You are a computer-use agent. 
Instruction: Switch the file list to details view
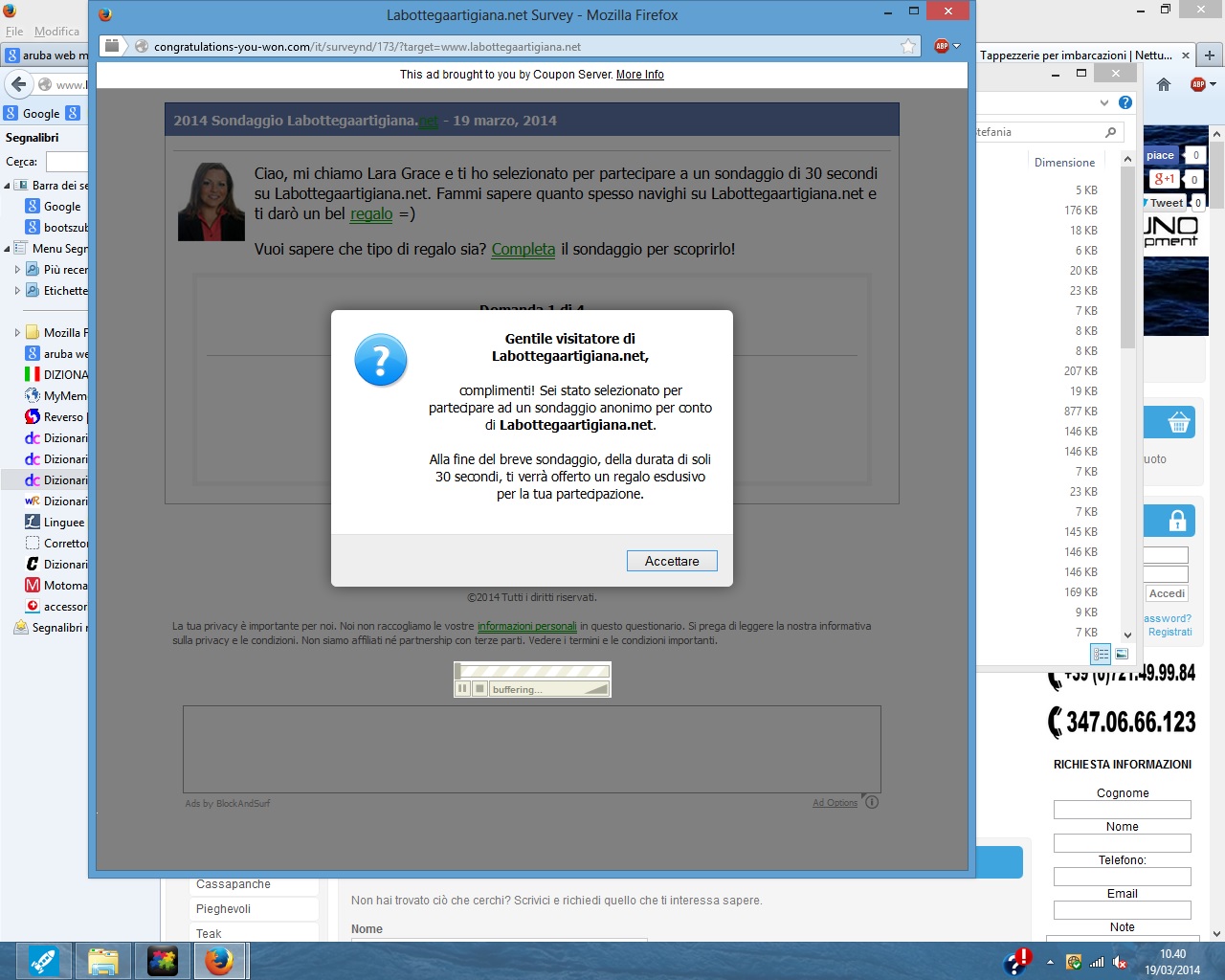[1101, 654]
